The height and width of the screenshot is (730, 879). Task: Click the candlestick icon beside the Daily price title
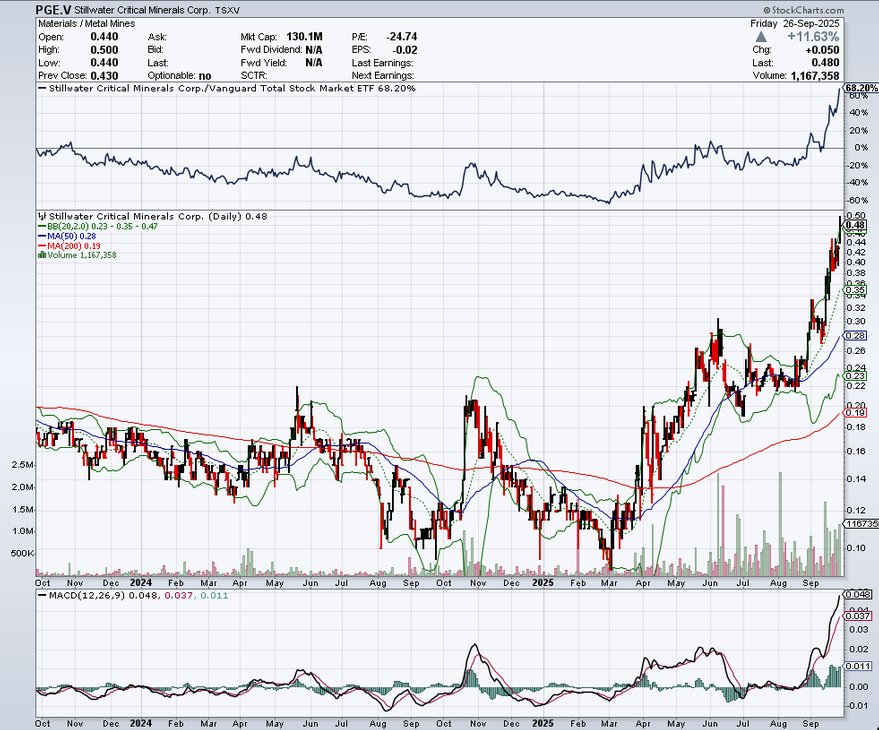(x=42, y=216)
